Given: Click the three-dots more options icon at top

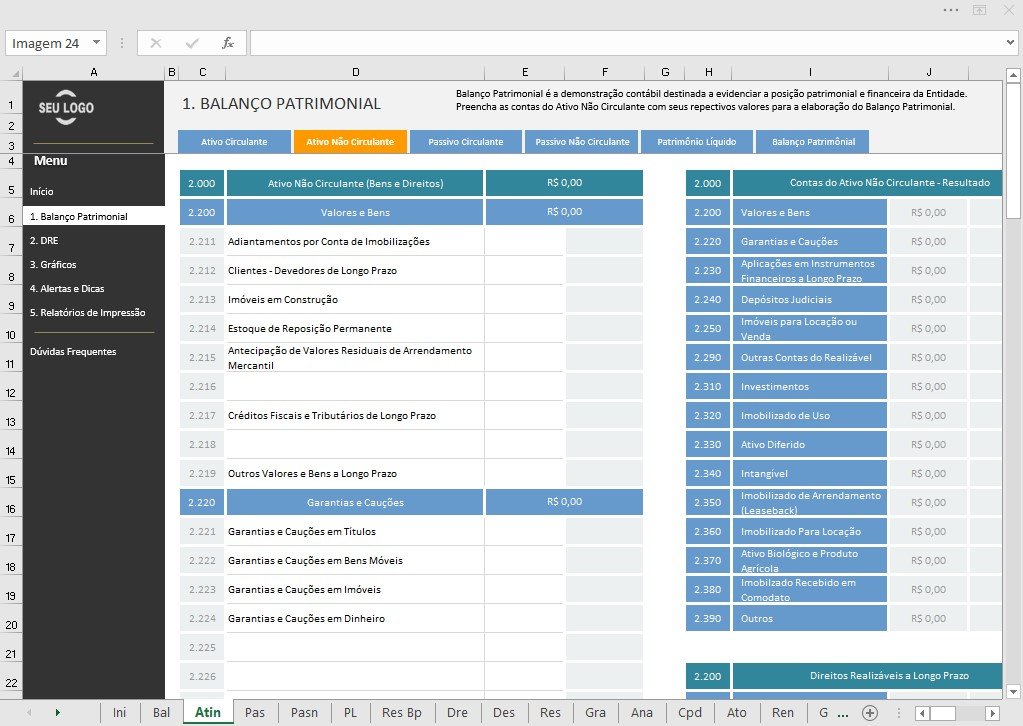Looking at the screenshot, I should point(951,10).
